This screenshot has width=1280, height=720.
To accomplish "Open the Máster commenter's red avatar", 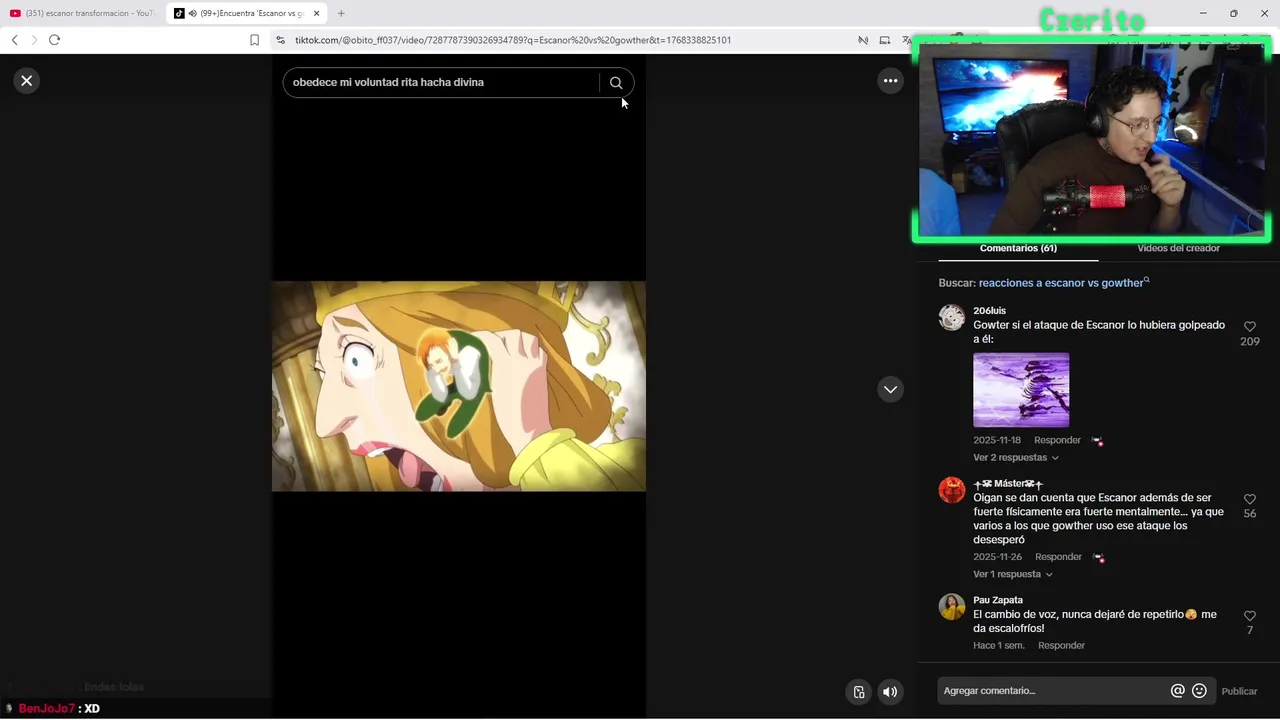I will point(952,490).
